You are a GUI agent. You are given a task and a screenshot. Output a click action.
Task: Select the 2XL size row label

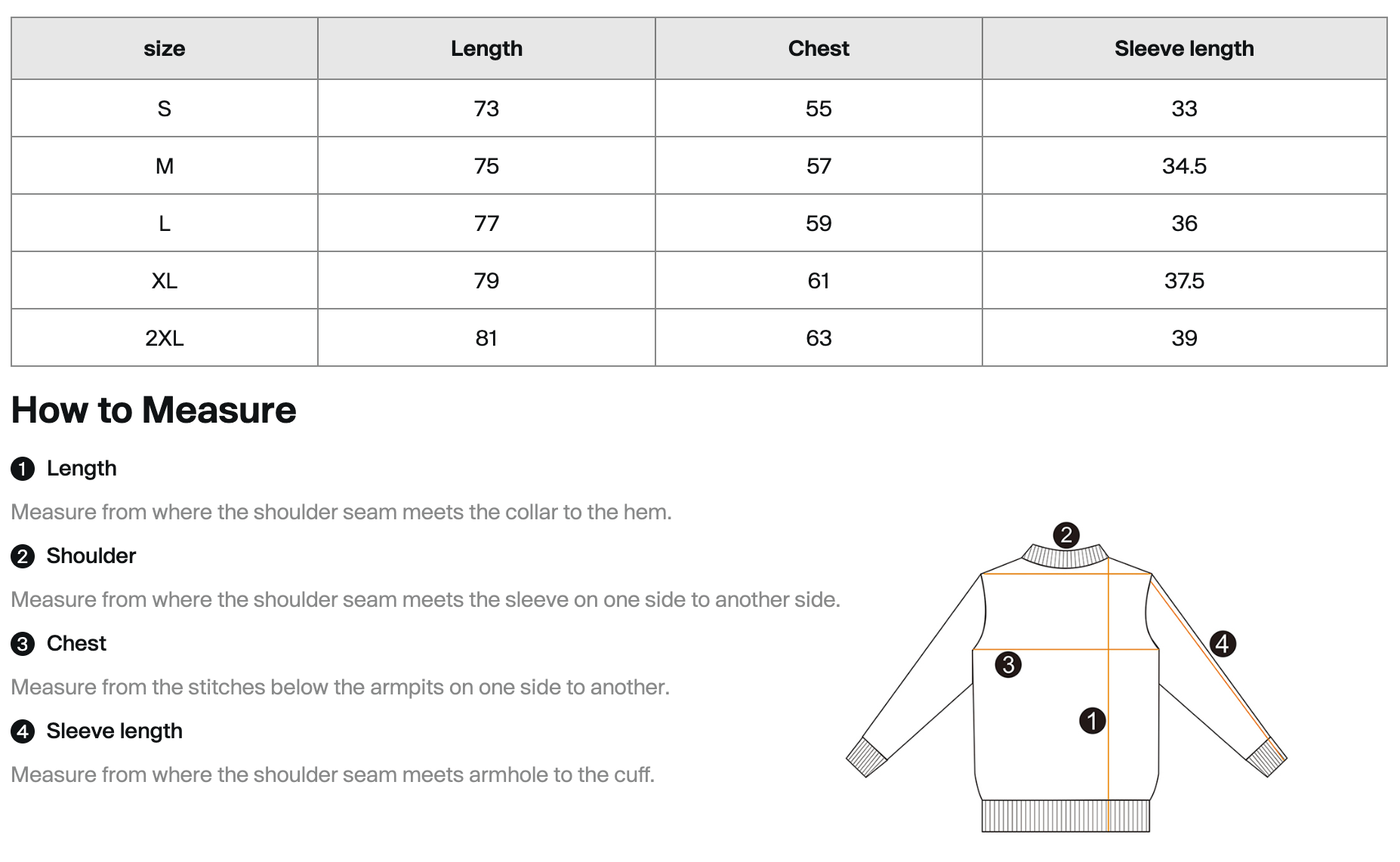click(x=164, y=338)
